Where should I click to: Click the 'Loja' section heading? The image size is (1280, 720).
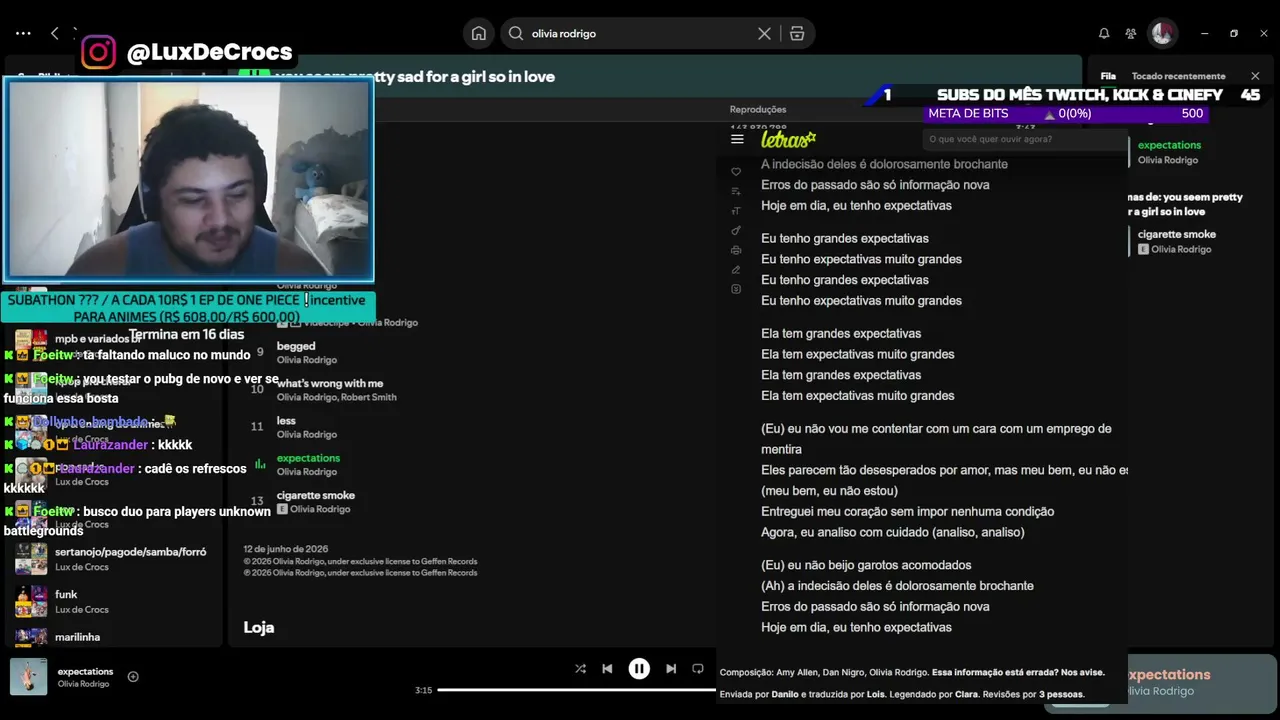click(259, 627)
